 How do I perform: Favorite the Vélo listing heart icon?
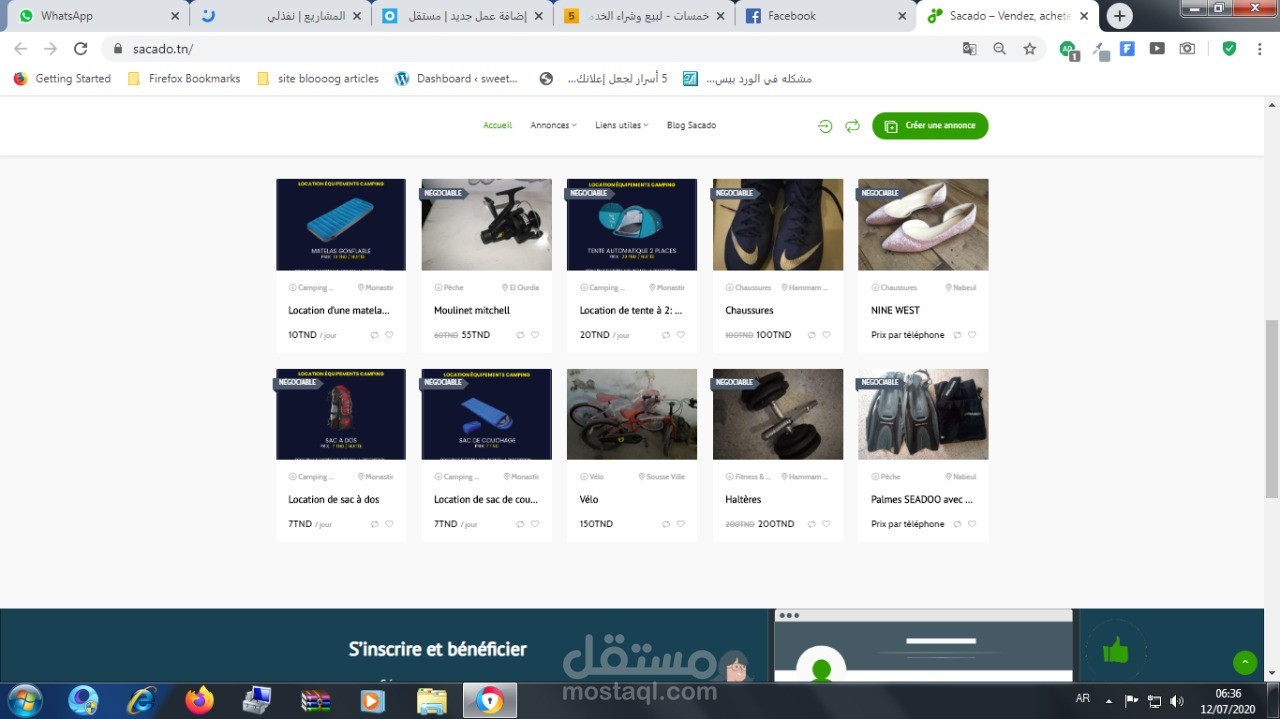[x=681, y=524]
